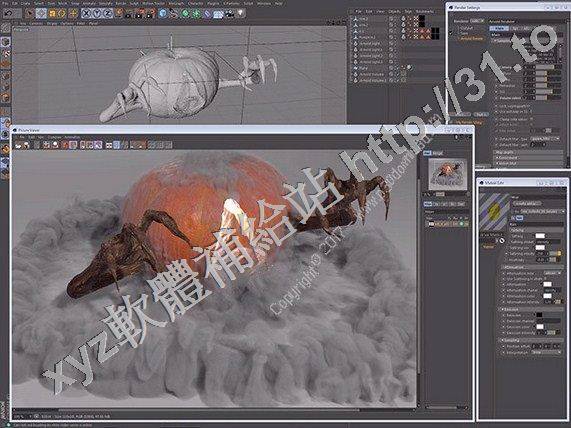Toggle the Z axis lock
This screenshot has height=428, width=571.
[108, 13]
